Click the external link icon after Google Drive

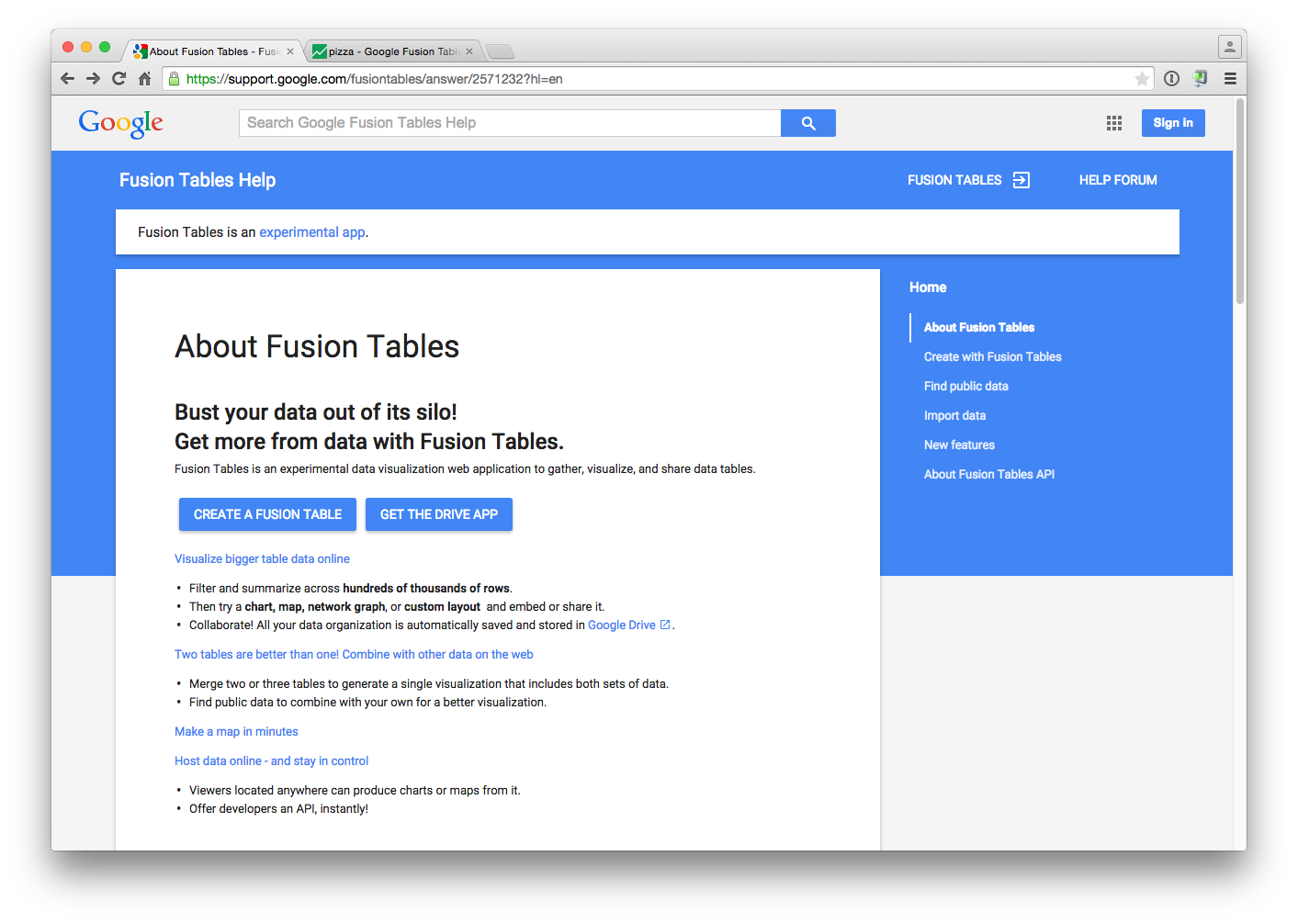tap(665, 625)
